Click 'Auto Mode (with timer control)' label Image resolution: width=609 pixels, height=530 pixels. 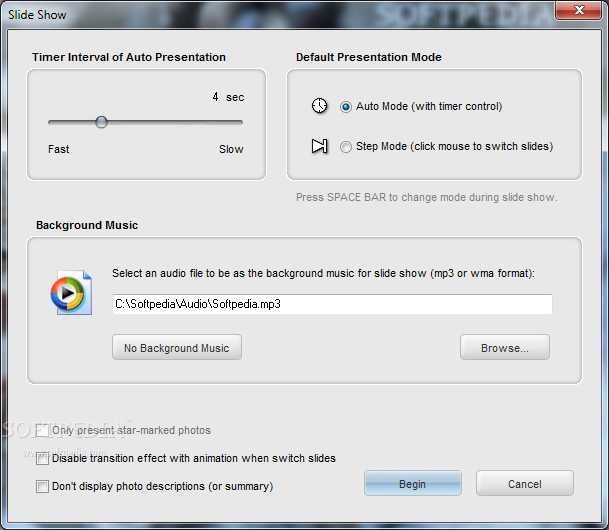[x=429, y=106]
